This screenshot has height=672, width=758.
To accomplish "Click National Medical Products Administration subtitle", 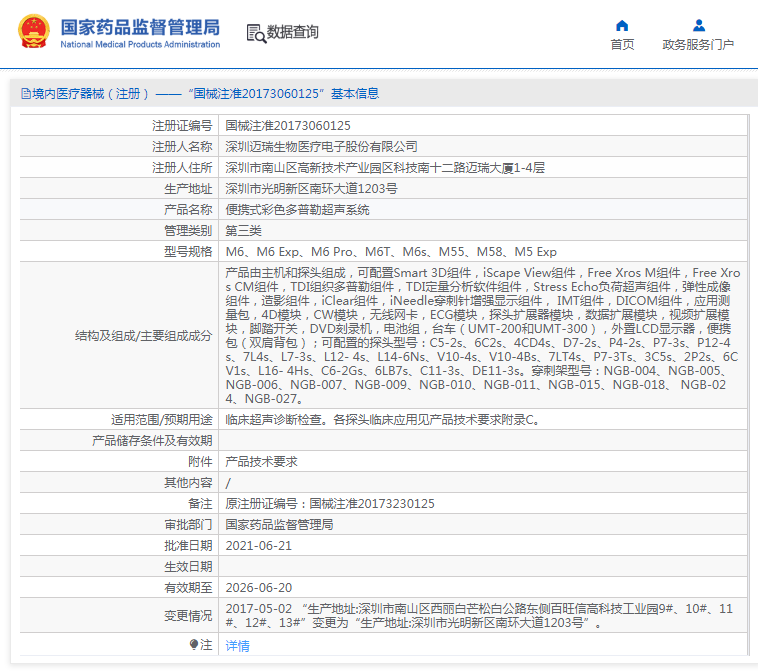I will coord(140,45).
